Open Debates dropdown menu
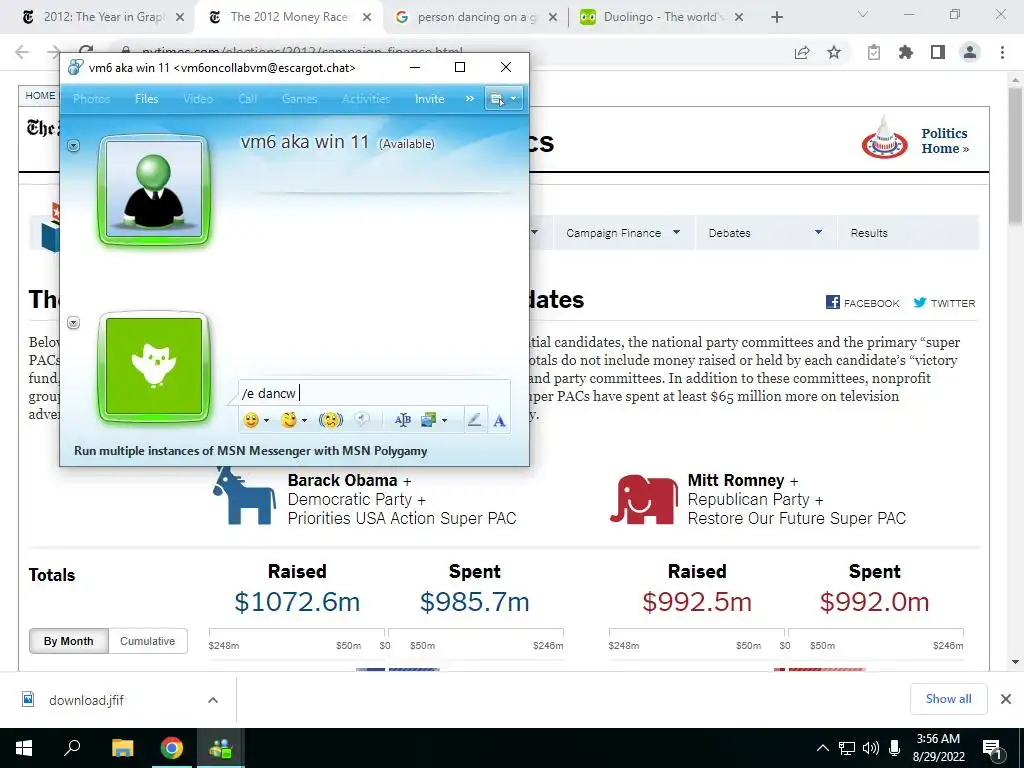The width and height of the screenshot is (1024, 768). [x=765, y=233]
